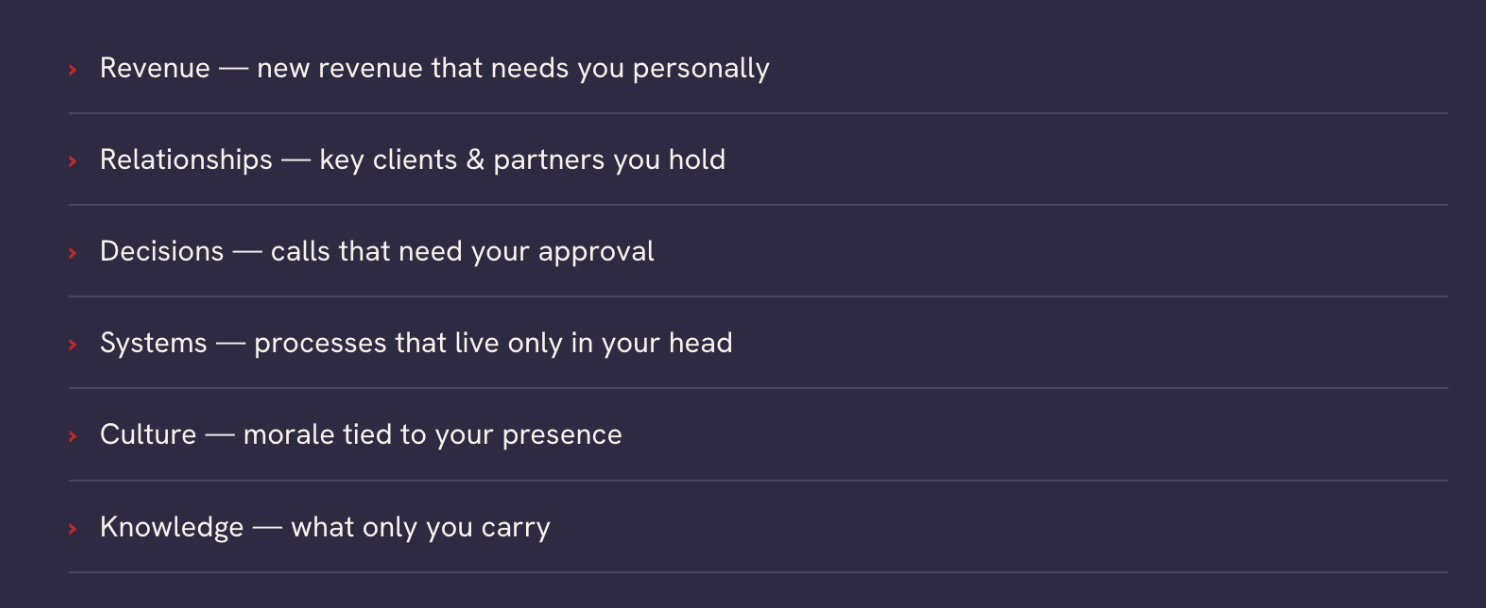Click the text 'what only you carry'
Image resolution: width=1486 pixels, height=608 pixels.
420,528
